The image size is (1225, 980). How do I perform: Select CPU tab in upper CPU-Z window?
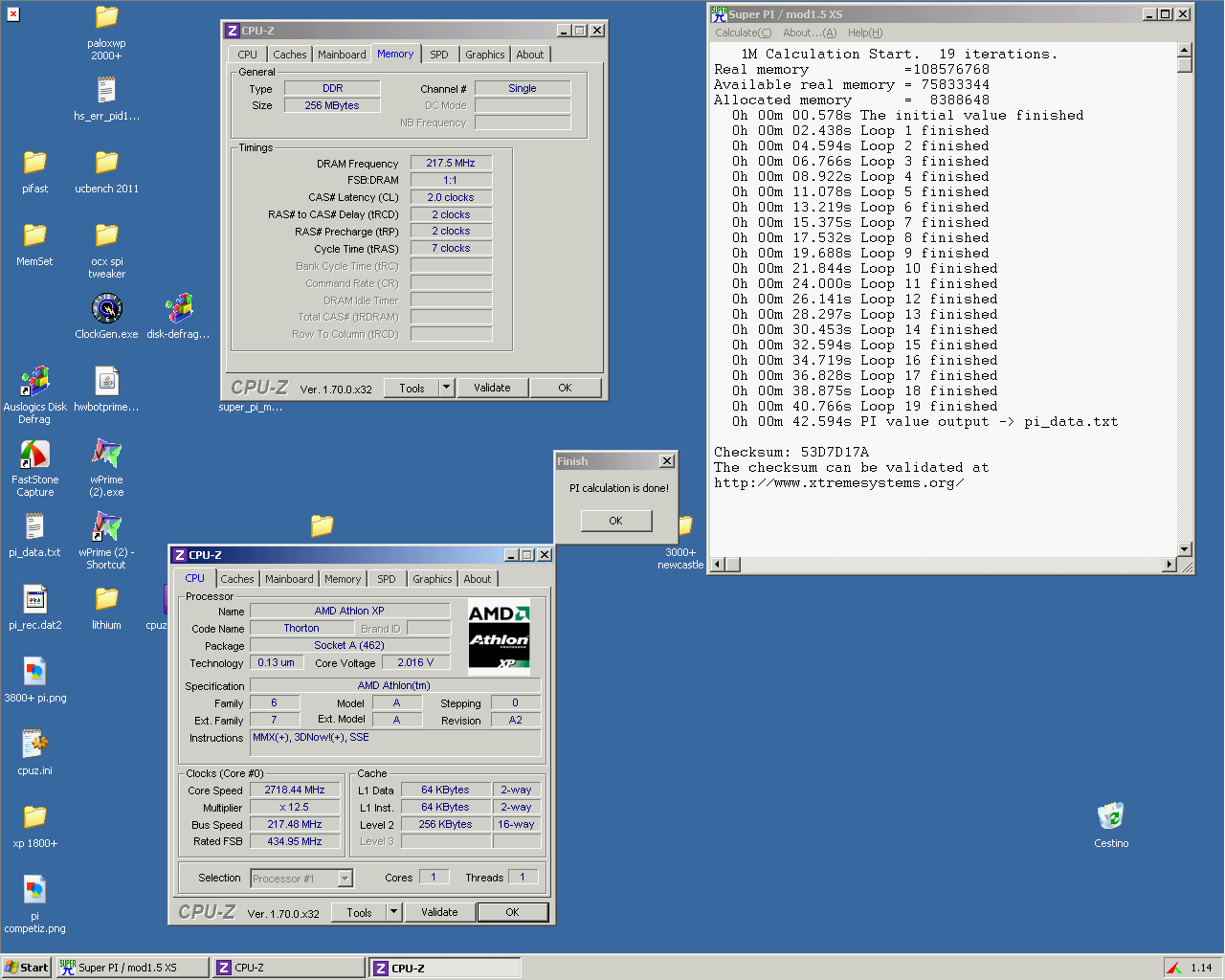(x=248, y=55)
